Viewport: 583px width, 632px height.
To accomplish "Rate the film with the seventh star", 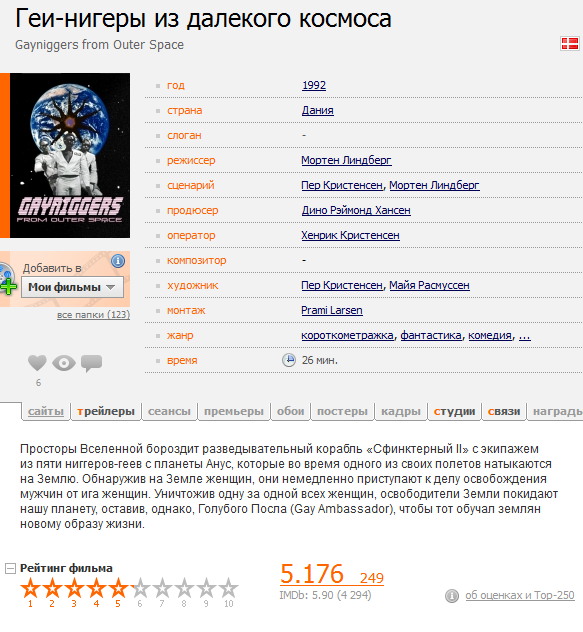I will pyautogui.click(x=162, y=588).
